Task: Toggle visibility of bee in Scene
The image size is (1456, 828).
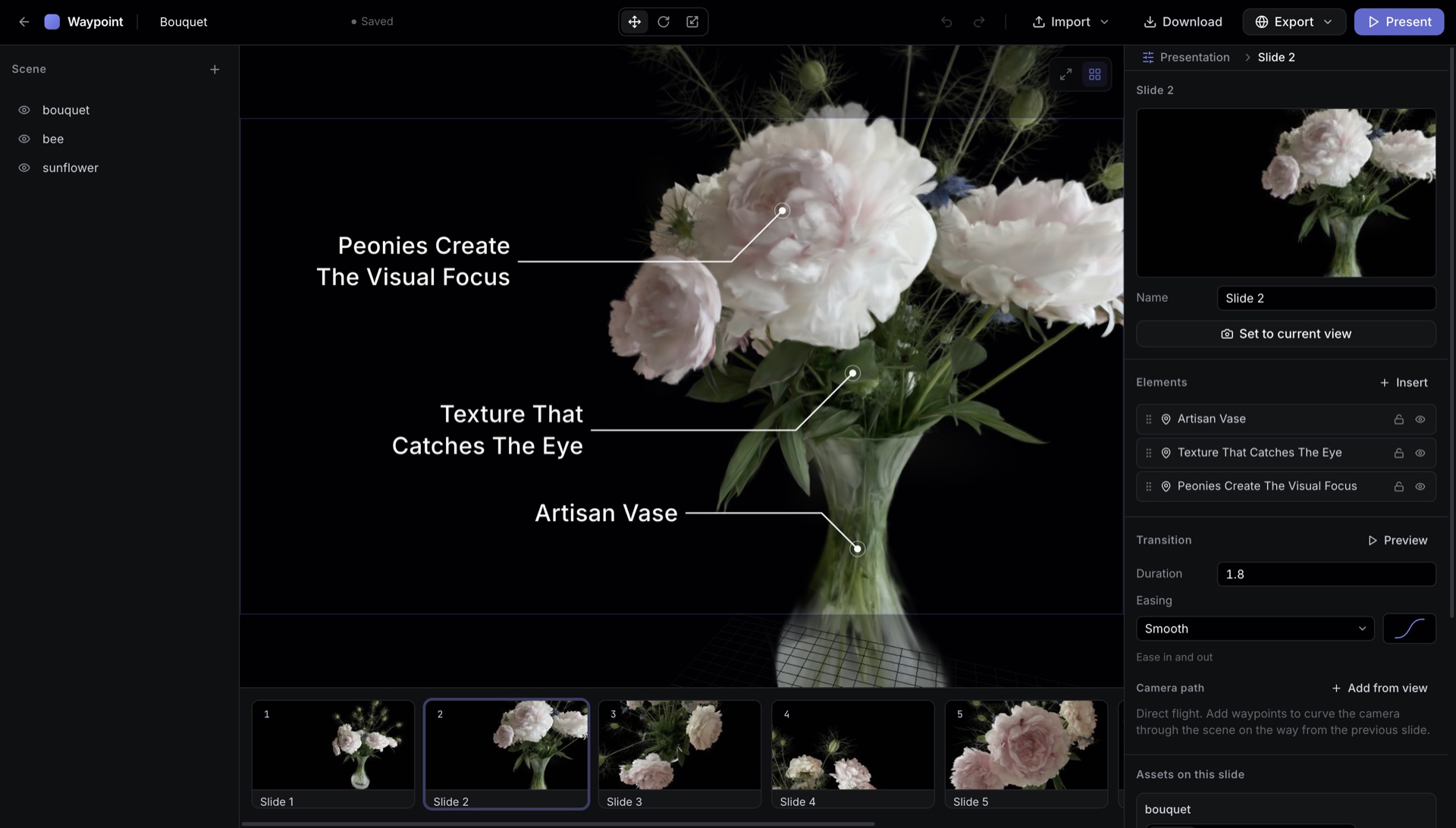Action: point(24,139)
